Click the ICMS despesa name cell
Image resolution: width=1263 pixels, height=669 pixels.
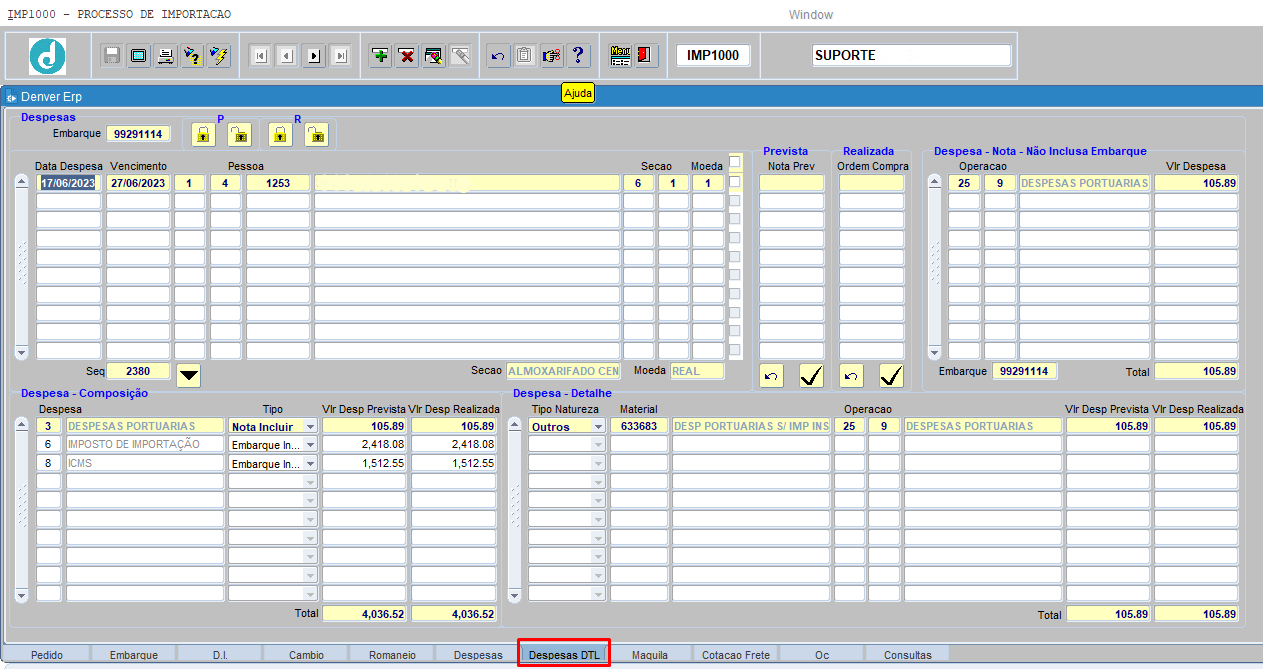[145, 464]
